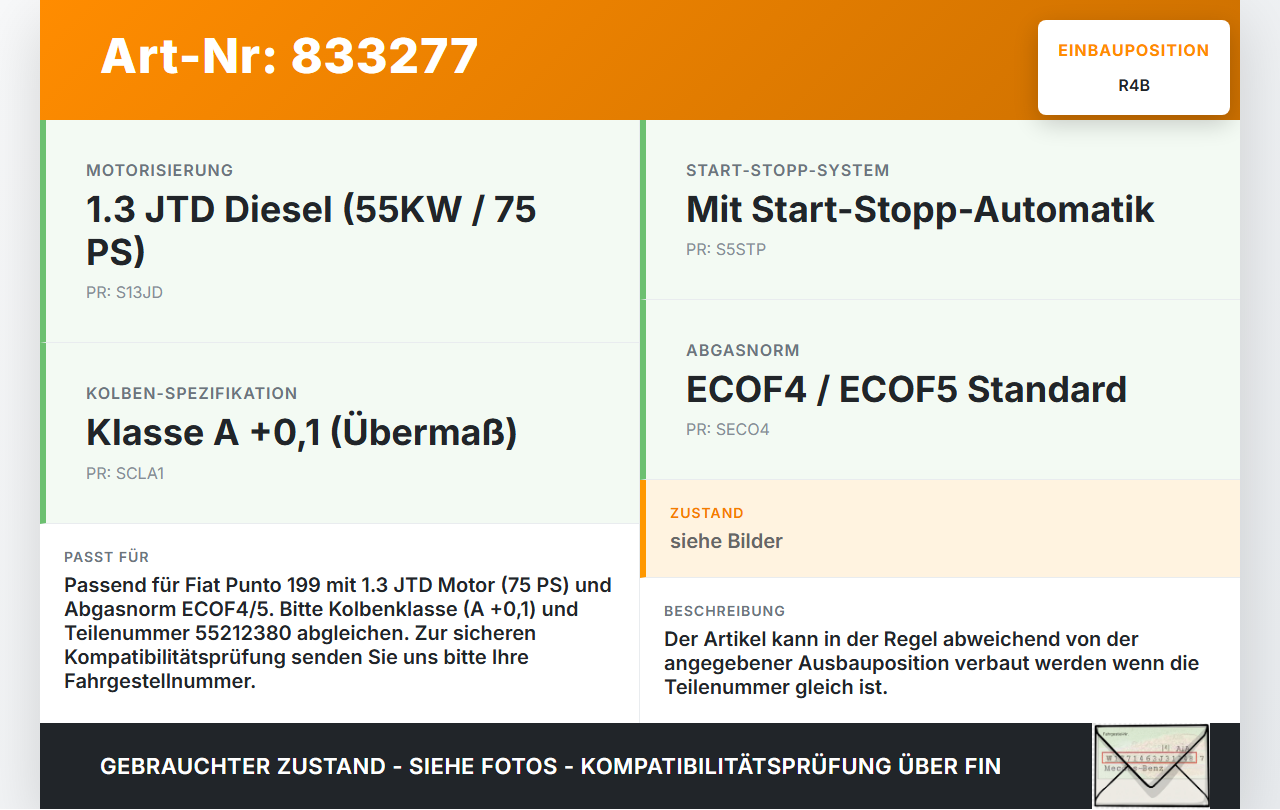
Task: Click the Mit Start-Stopp-Automatik heading
Action: pyautogui.click(x=920, y=209)
